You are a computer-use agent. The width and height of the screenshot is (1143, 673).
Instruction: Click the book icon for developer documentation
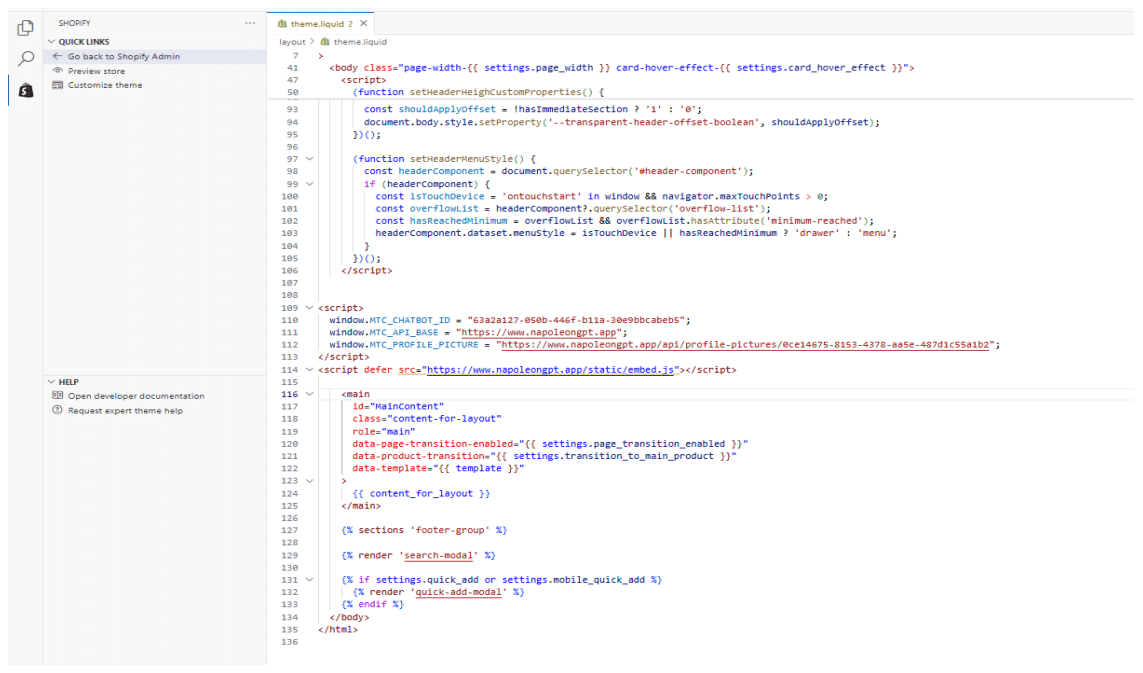(x=58, y=396)
